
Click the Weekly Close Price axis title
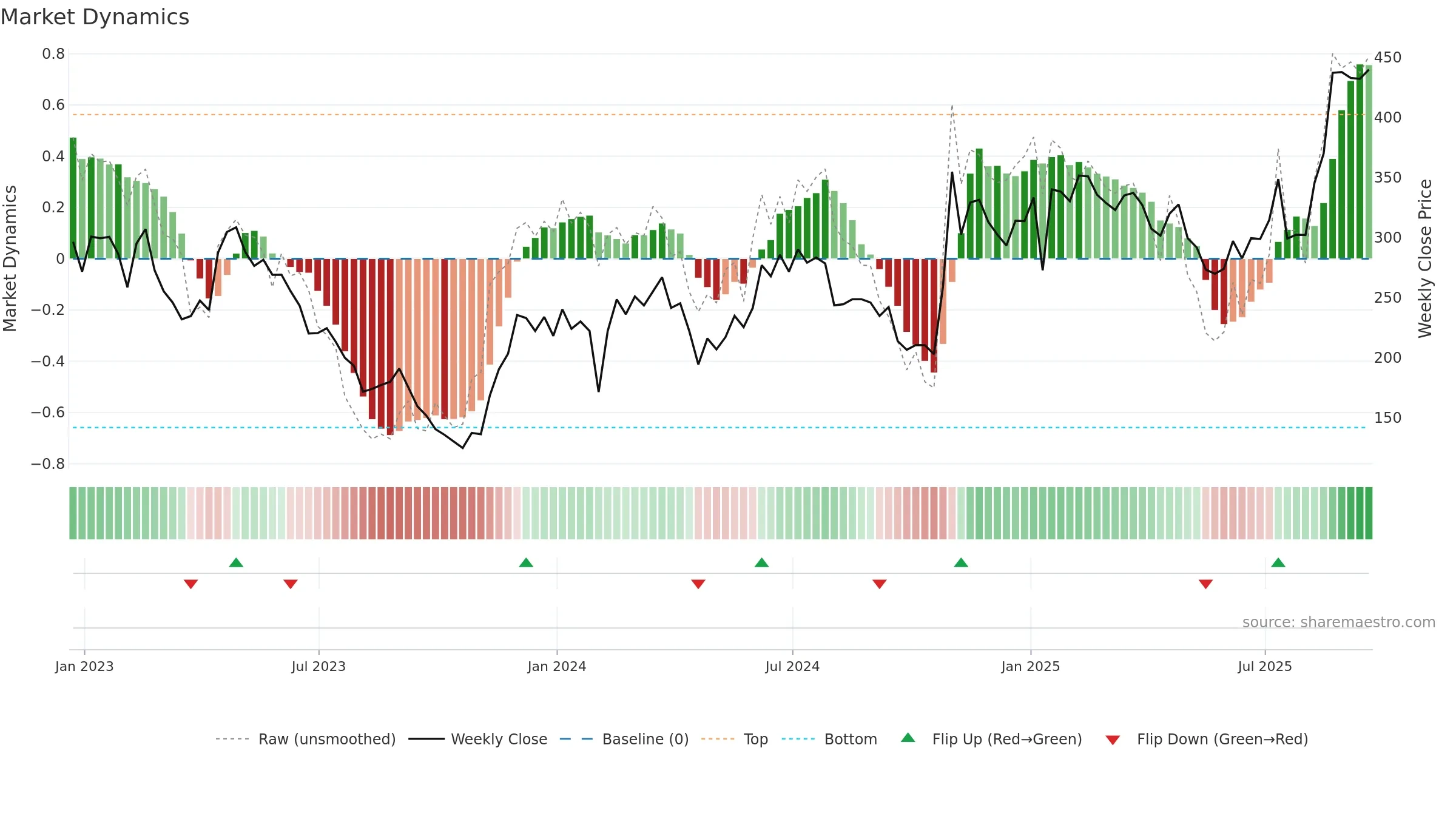pos(1425,258)
